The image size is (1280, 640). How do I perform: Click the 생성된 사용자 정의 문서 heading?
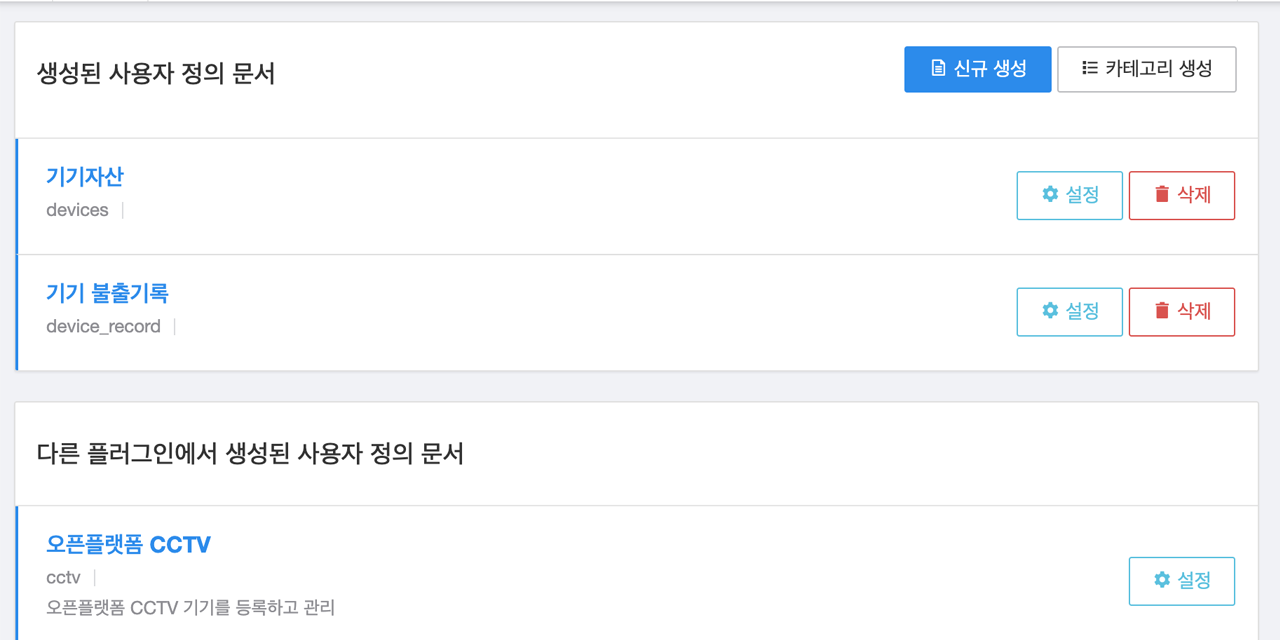(x=156, y=74)
